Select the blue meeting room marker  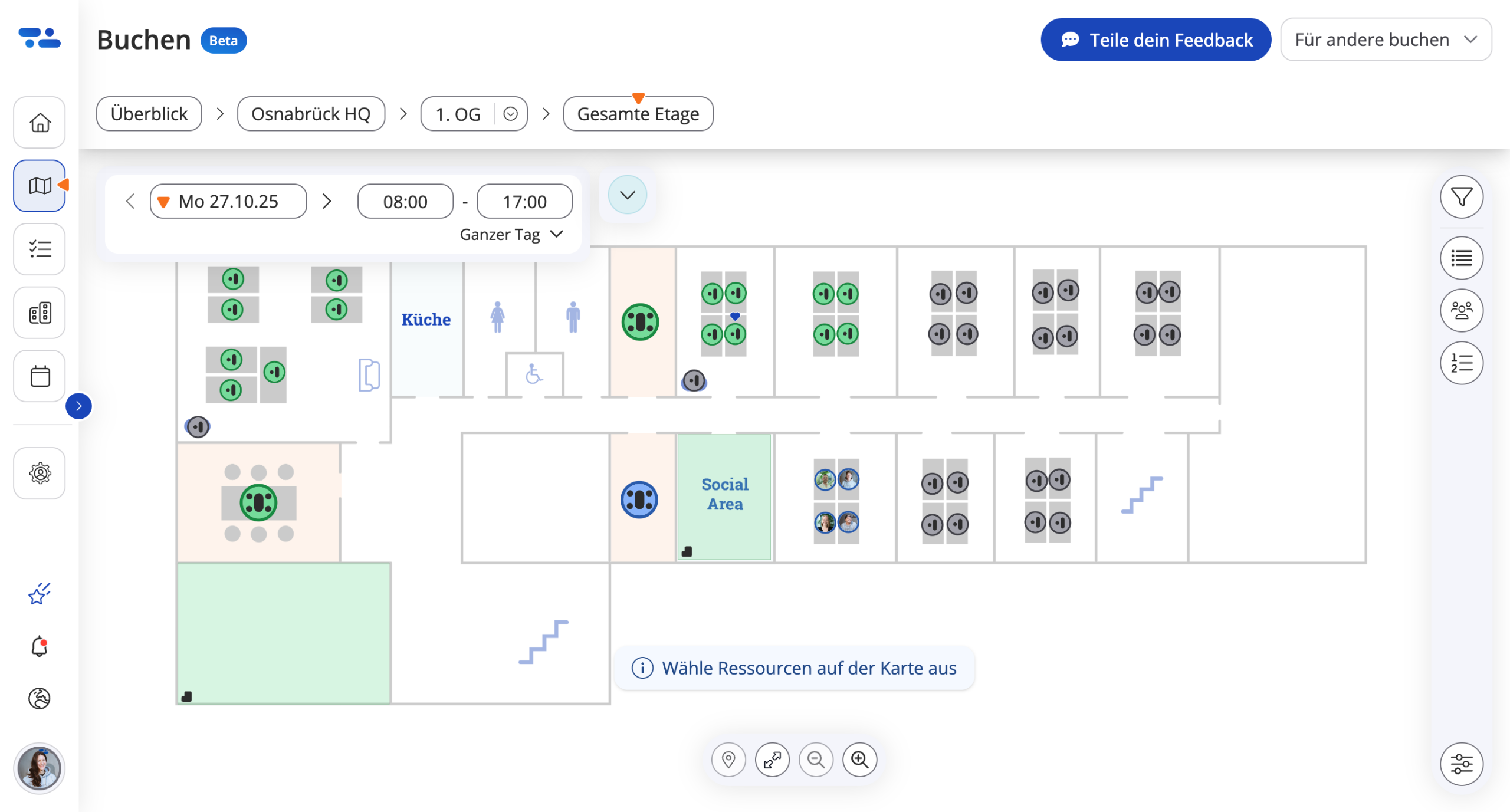639,500
